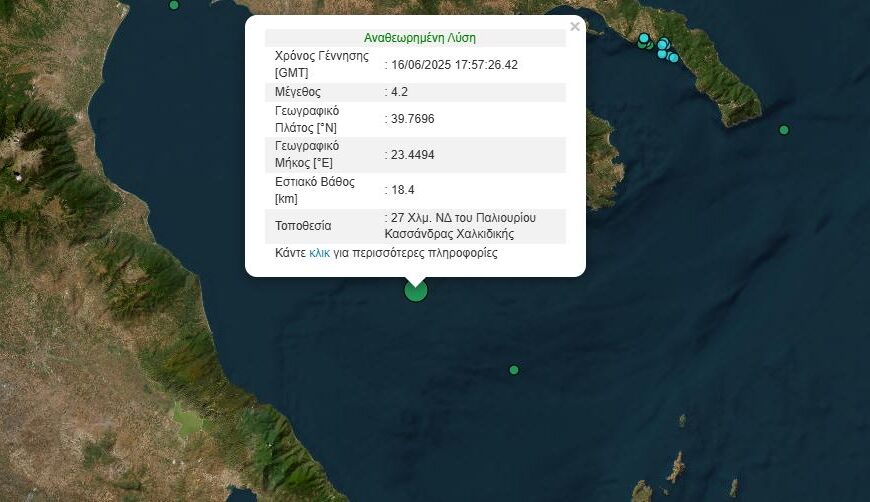Click the 'Τοποθεσία' row label
This screenshot has width=870, height=502.
click(x=303, y=226)
